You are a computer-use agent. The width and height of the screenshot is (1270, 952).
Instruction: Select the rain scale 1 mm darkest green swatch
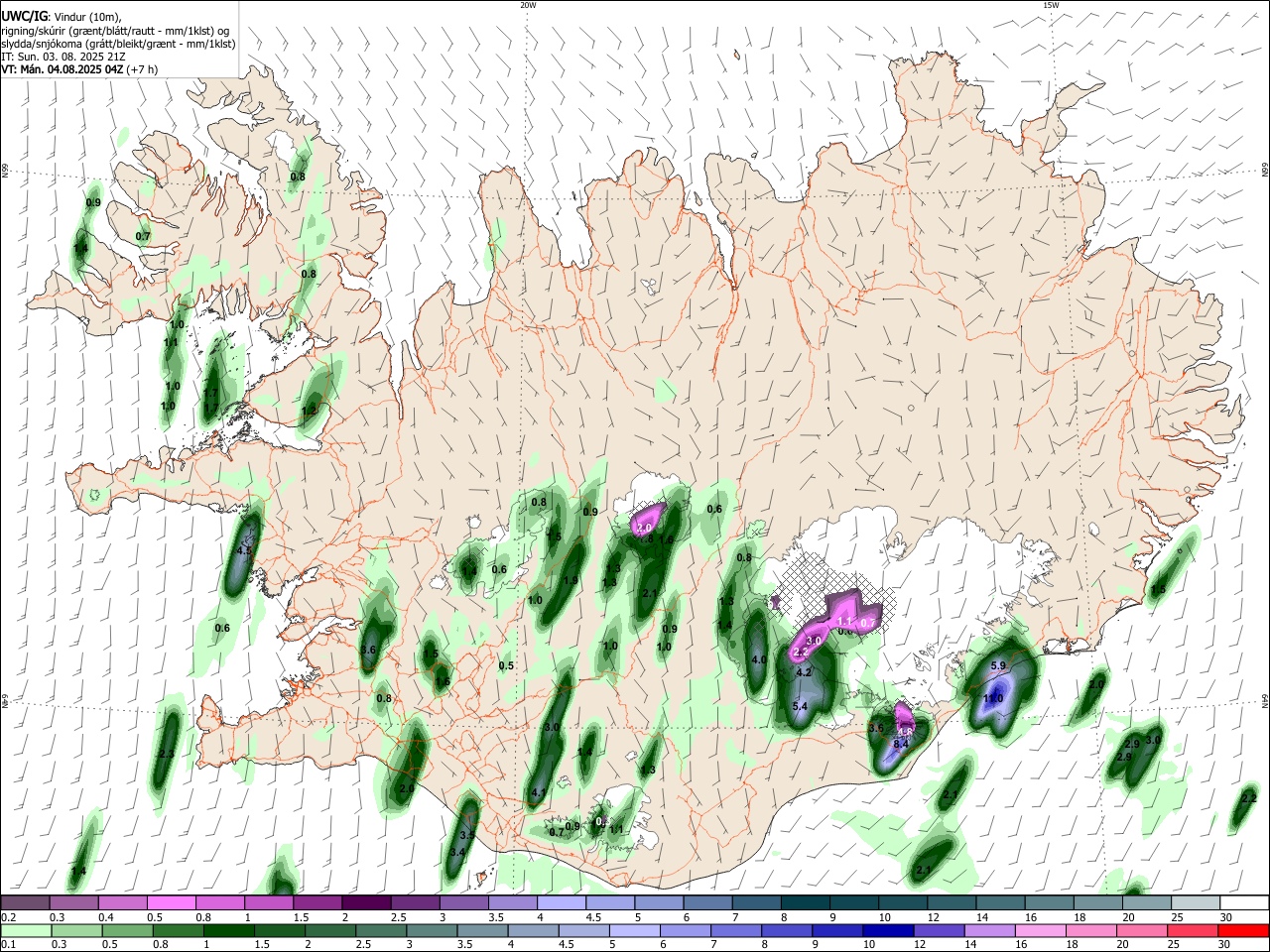(x=228, y=930)
